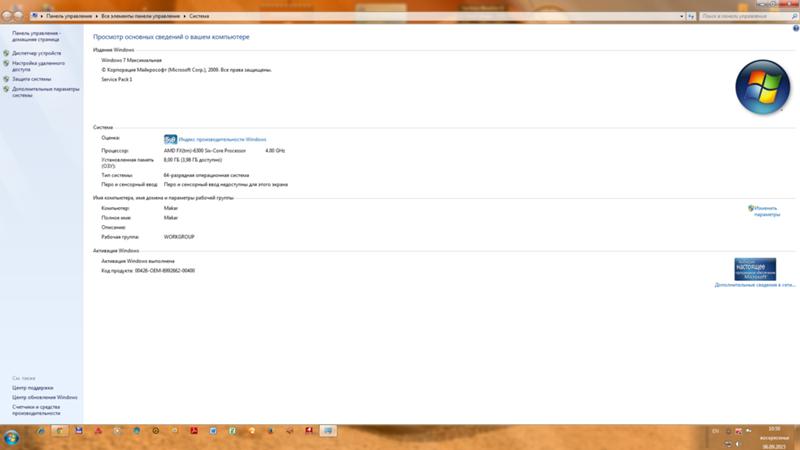Open Диспетчер устройств in the sidebar
The width and height of the screenshot is (800, 450).
(x=36, y=53)
